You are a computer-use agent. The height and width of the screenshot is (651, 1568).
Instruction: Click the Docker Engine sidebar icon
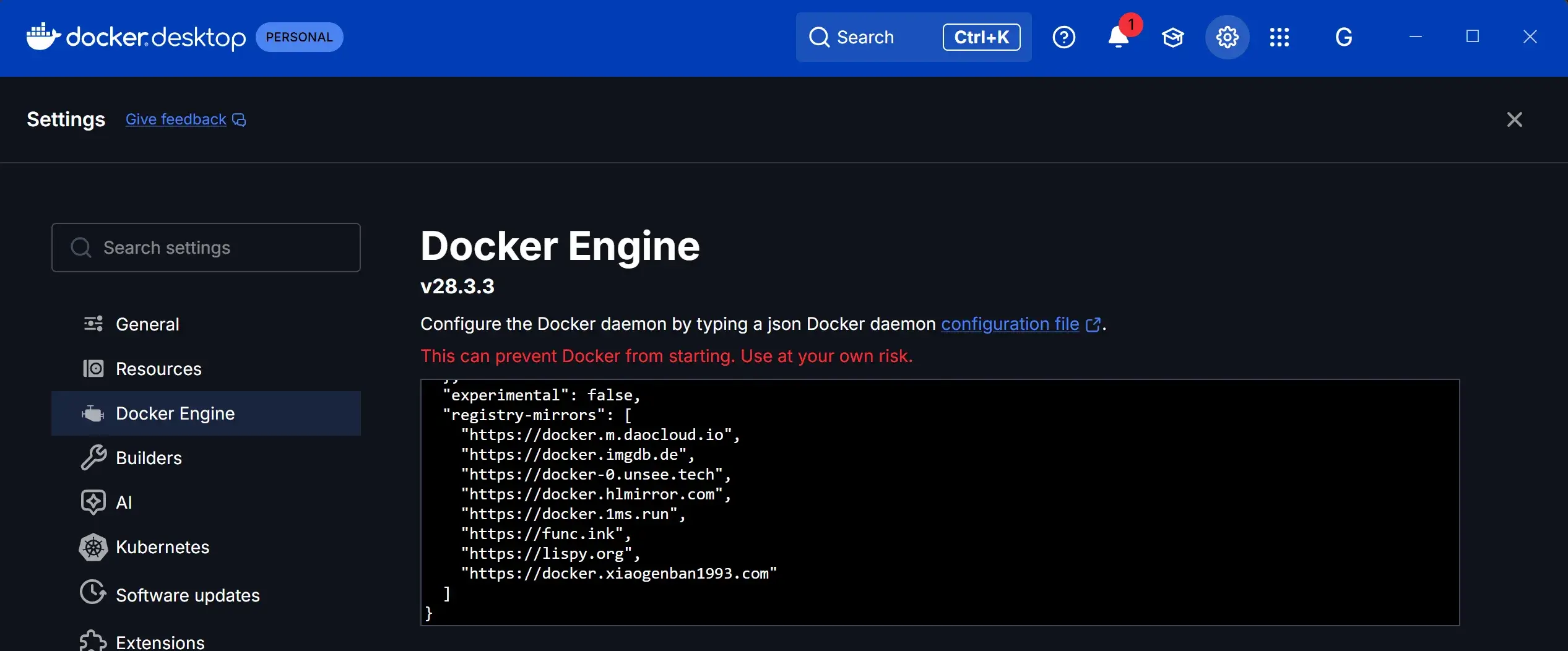[x=93, y=413]
